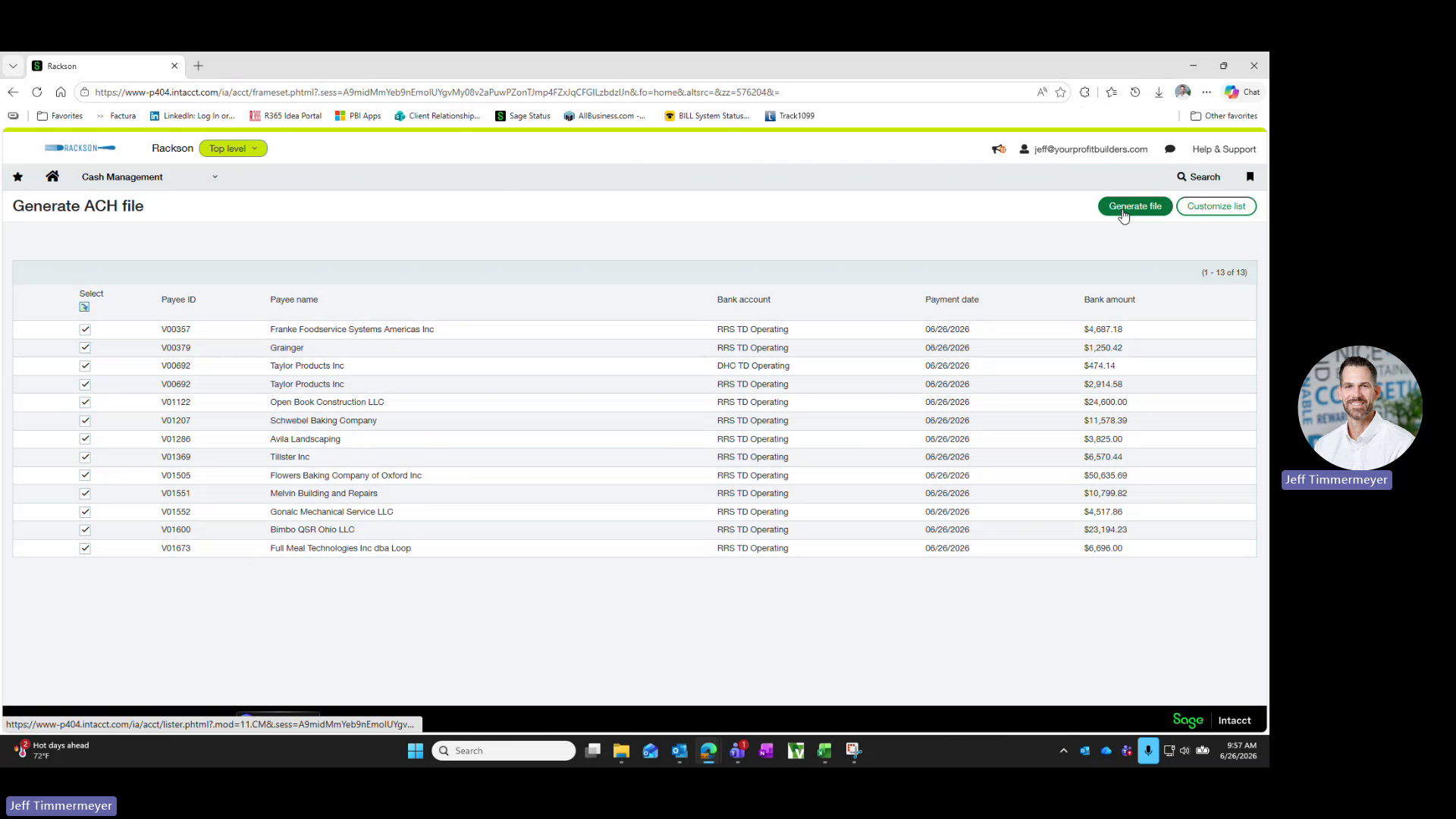This screenshot has width=1456, height=819.
Task: Click the select-all icon under Select header
Action: 84,307
